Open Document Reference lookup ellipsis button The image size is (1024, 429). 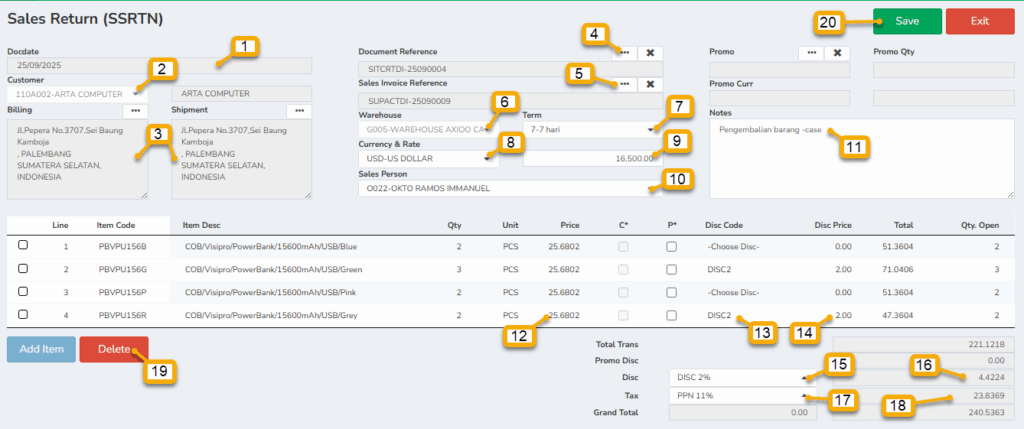[624, 52]
